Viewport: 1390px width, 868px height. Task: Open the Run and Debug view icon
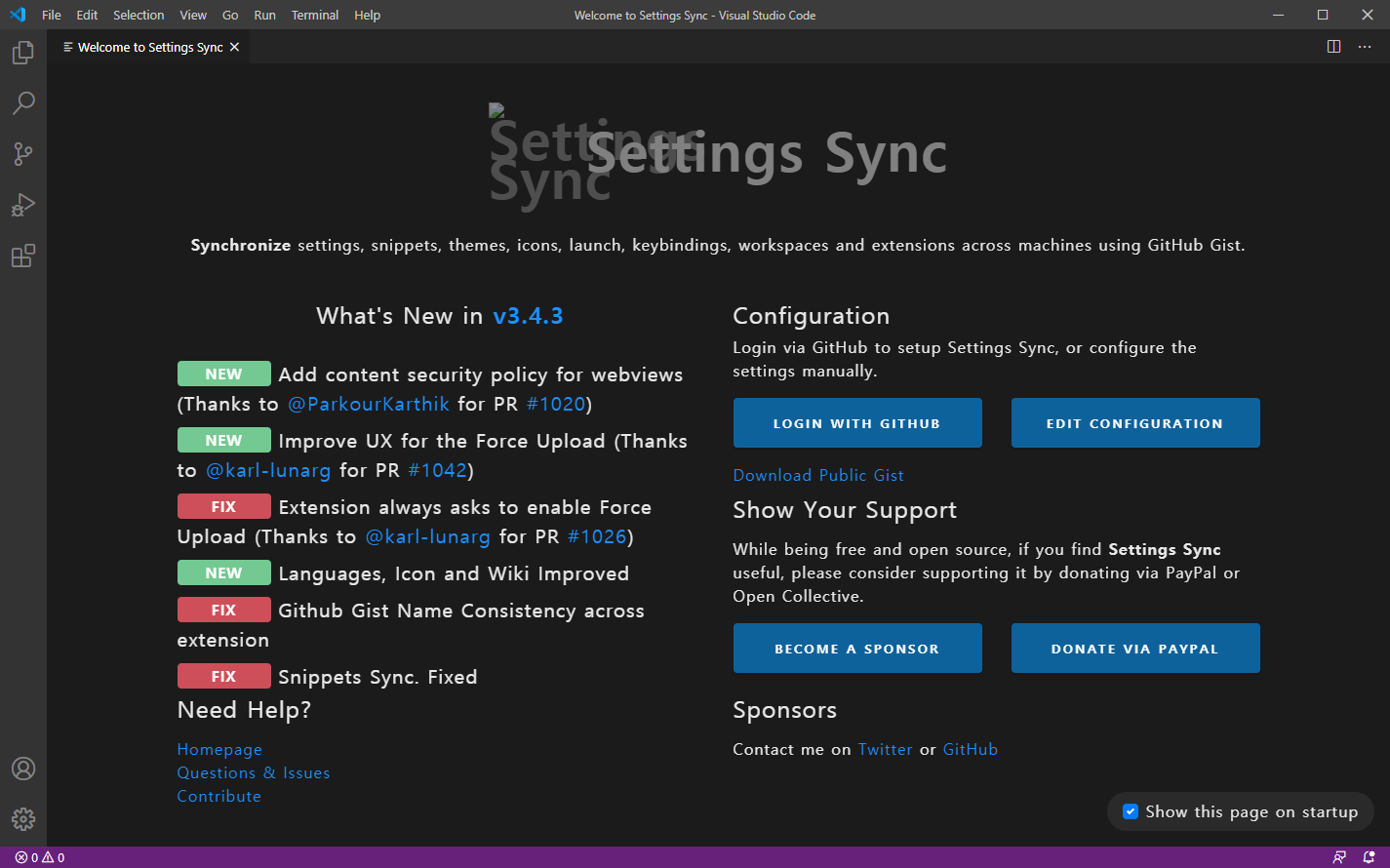(x=23, y=205)
